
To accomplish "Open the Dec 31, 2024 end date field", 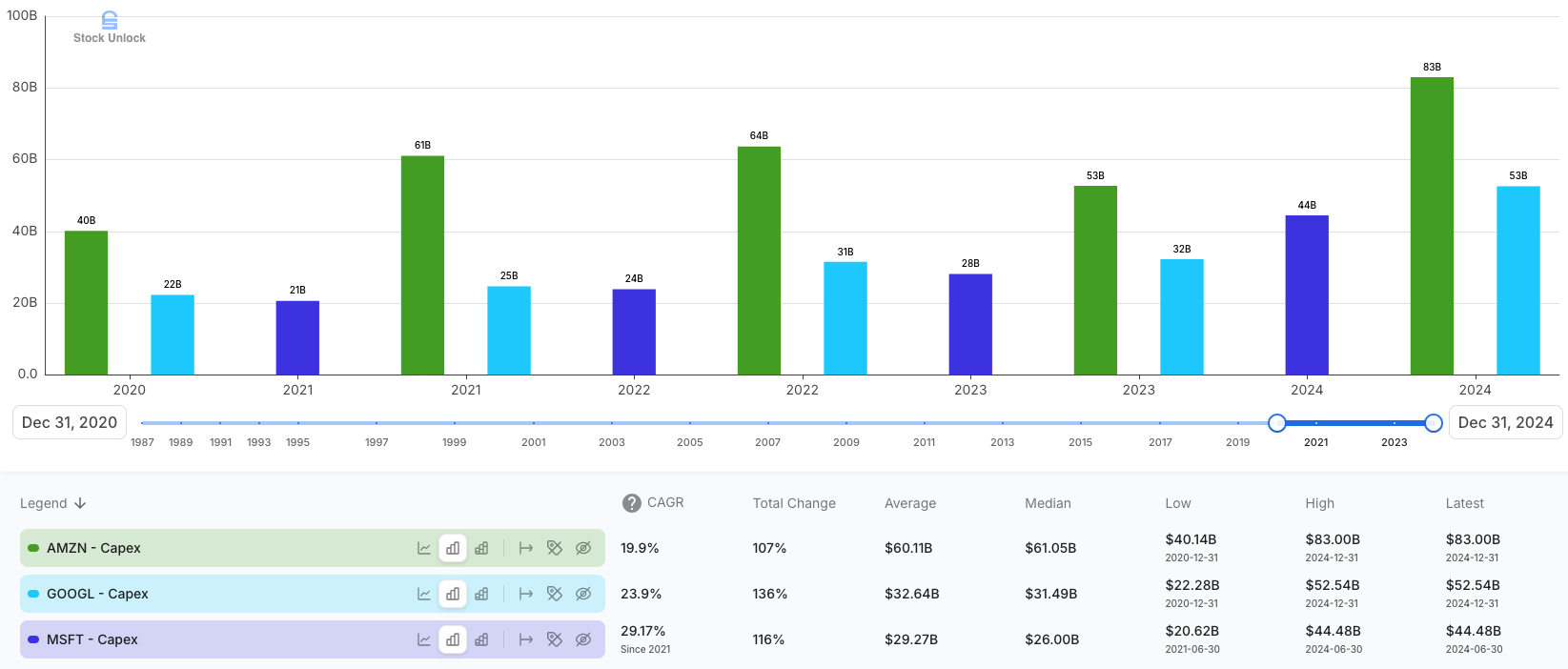I will [x=1505, y=422].
